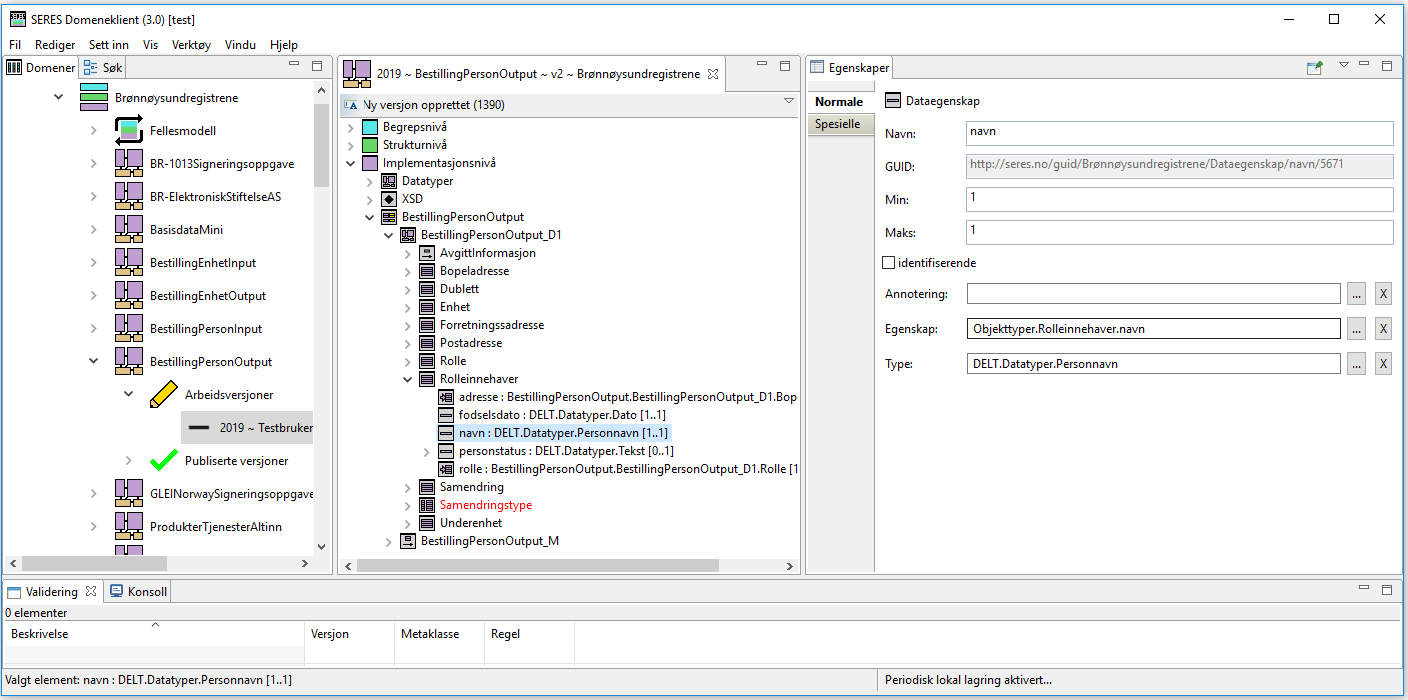1408x700 pixels.
Task: Minimize the Egenskaper panel
Action: pyautogui.click(x=1365, y=65)
